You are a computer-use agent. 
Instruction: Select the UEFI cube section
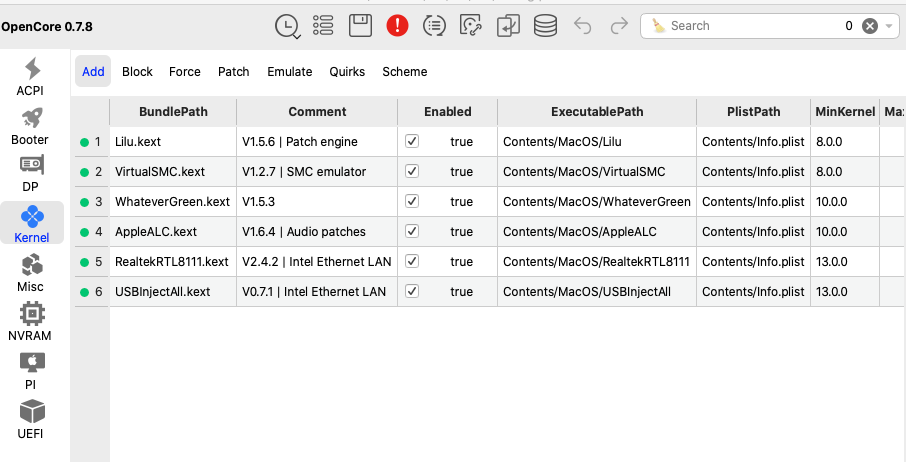(31, 419)
